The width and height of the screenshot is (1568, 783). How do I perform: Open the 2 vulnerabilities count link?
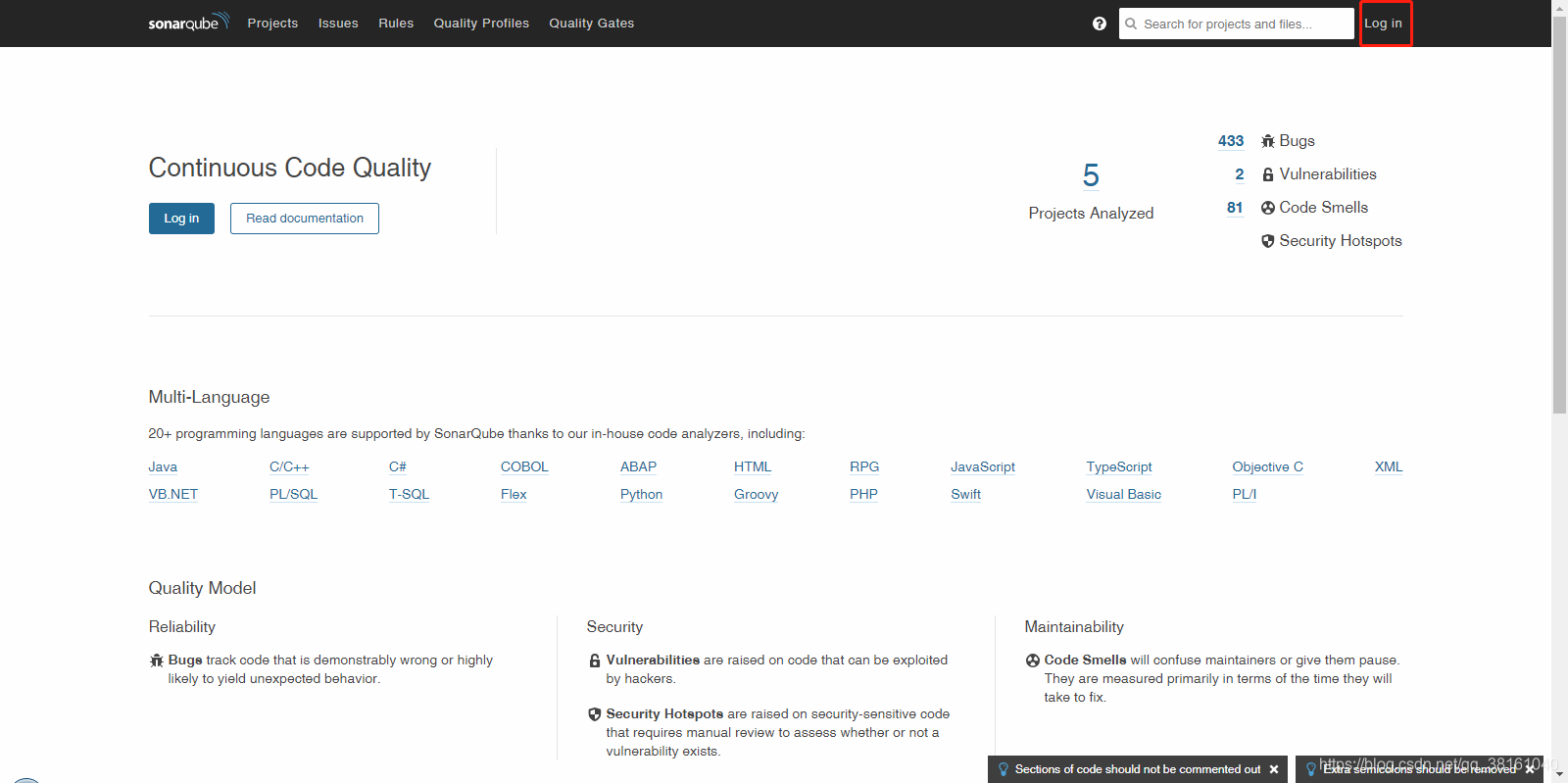pos(1240,174)
